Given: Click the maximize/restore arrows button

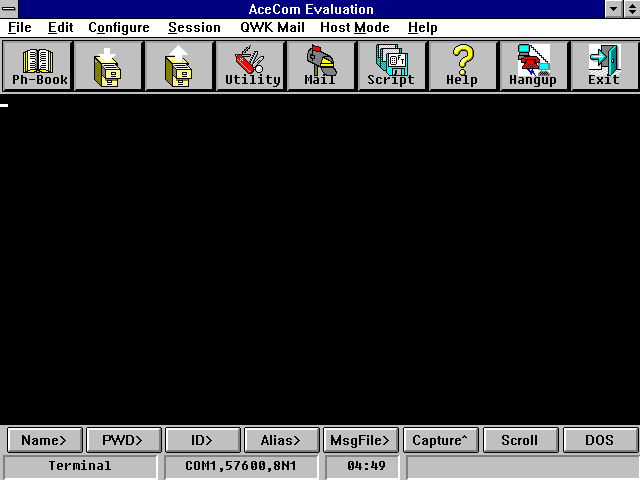Looking at the screenshot, I should tap(631, 9).
